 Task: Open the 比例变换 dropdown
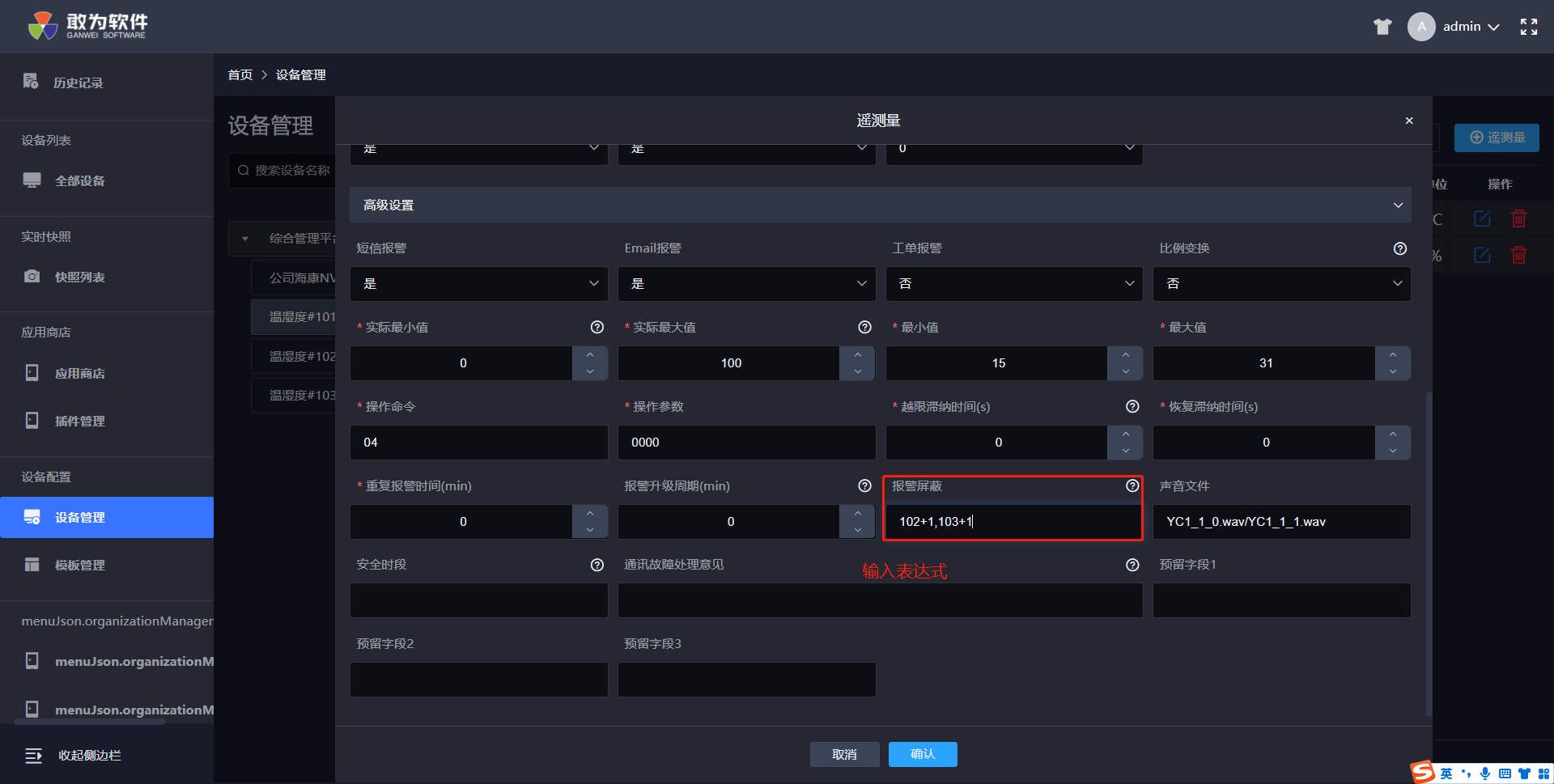tap(1282, 284)
